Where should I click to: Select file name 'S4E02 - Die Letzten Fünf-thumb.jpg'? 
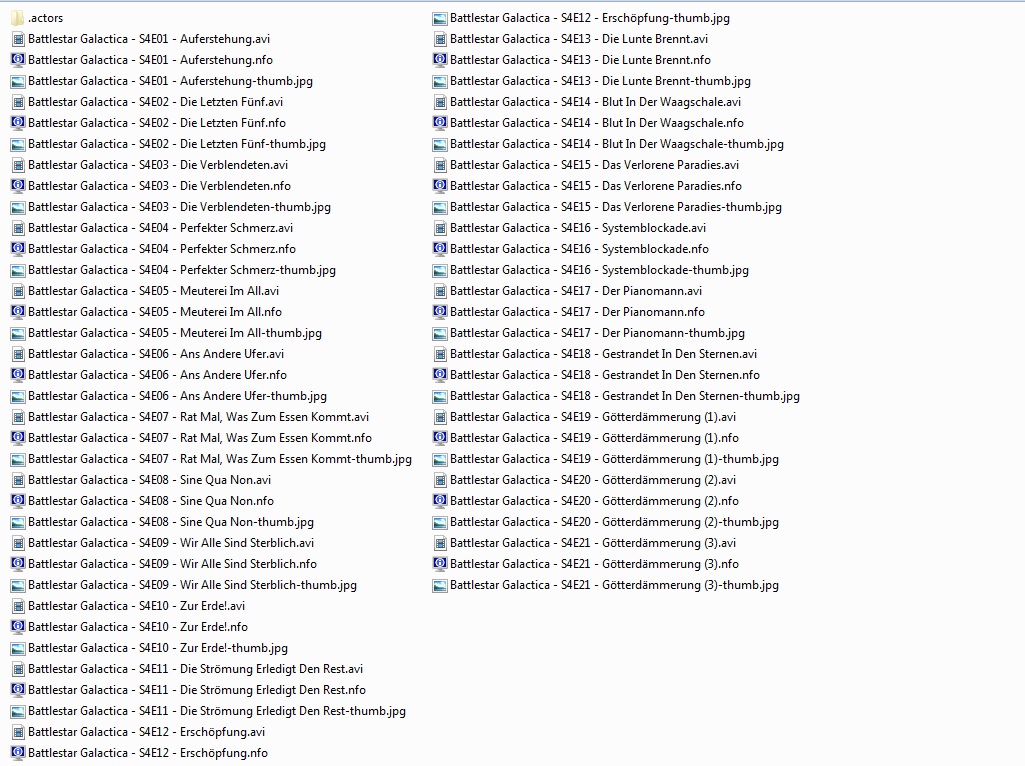(177, 144)
